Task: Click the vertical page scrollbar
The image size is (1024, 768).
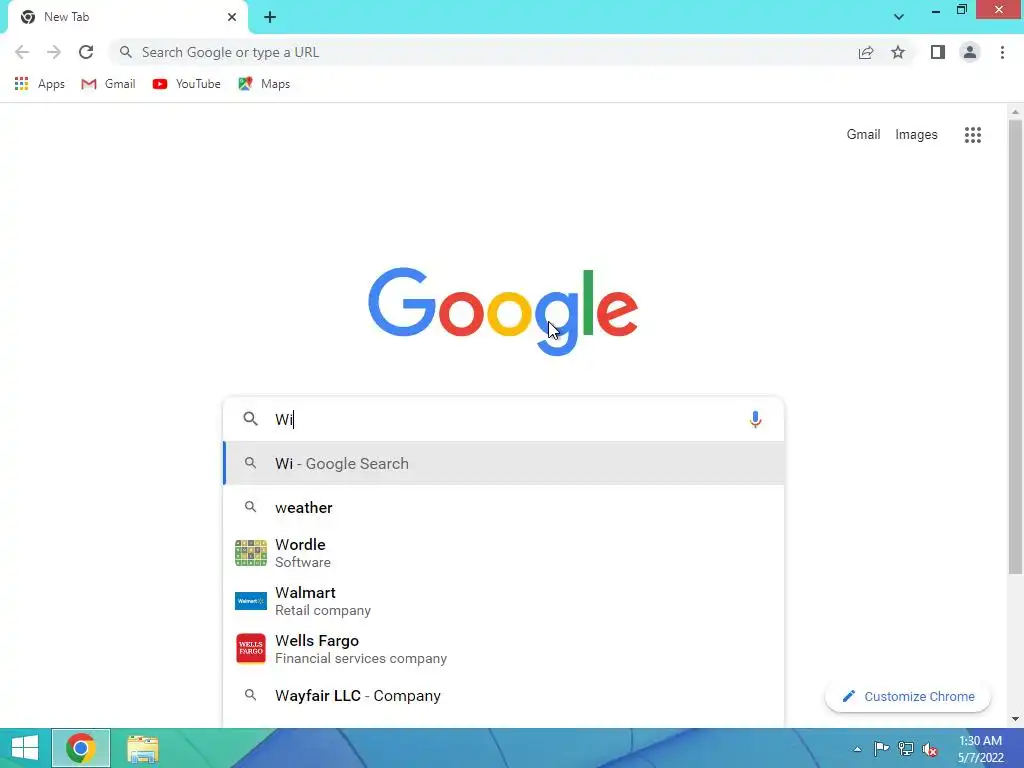Action: [x=1015, y=346]
